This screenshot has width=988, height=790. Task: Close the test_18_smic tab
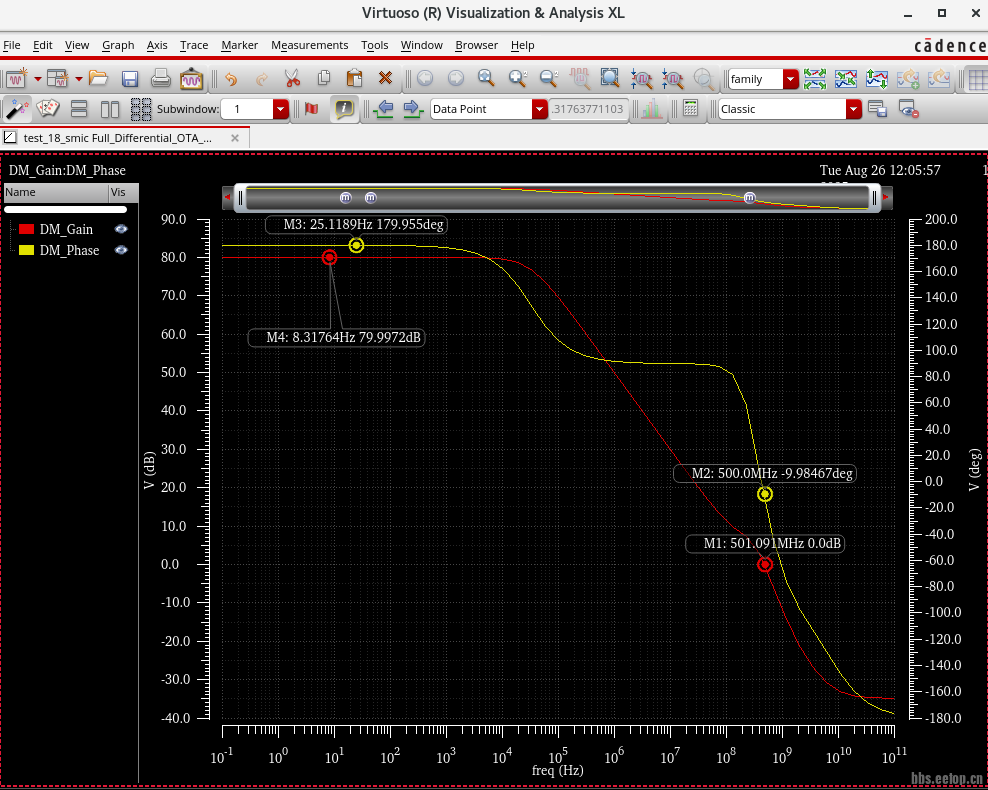(x=235, y=138)
